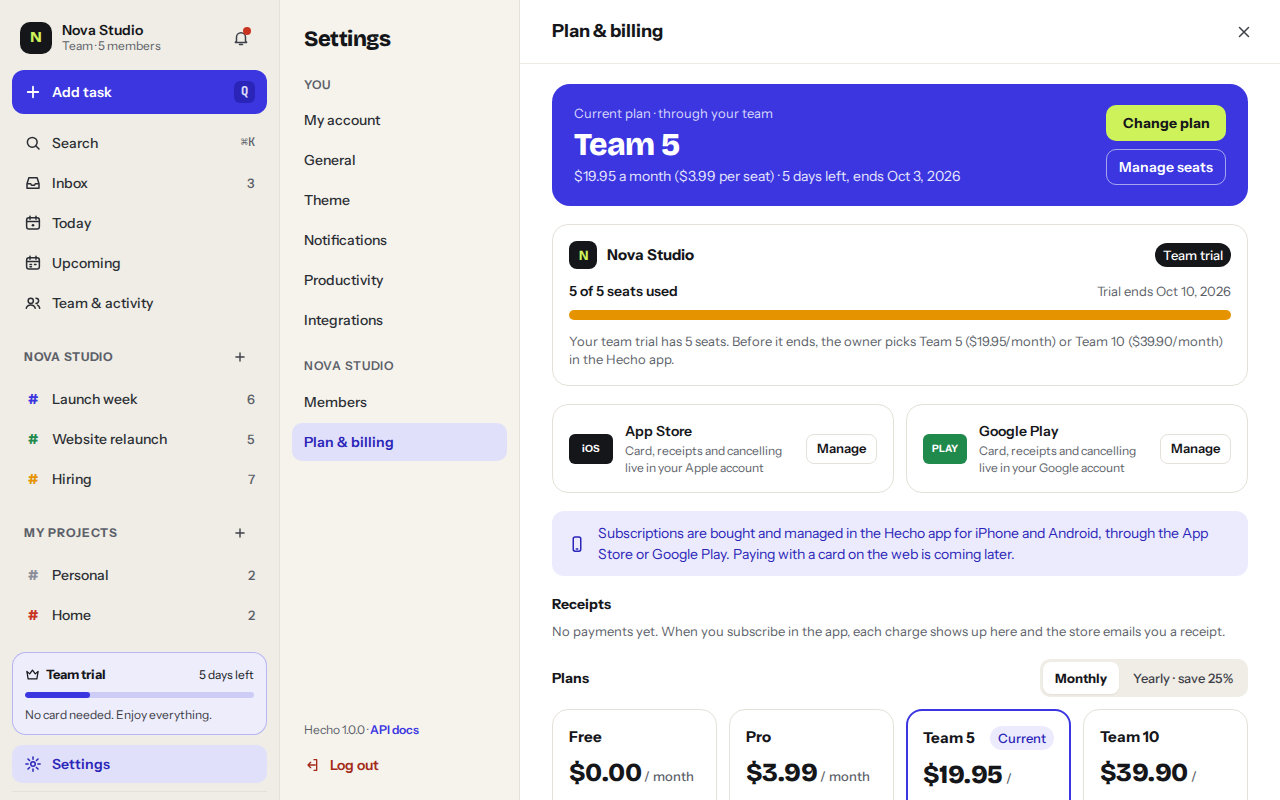Switch billing to Yearly save 25%
Image resolution: width=1280 pixels, height=800 pixels.
pos(1183,678)
